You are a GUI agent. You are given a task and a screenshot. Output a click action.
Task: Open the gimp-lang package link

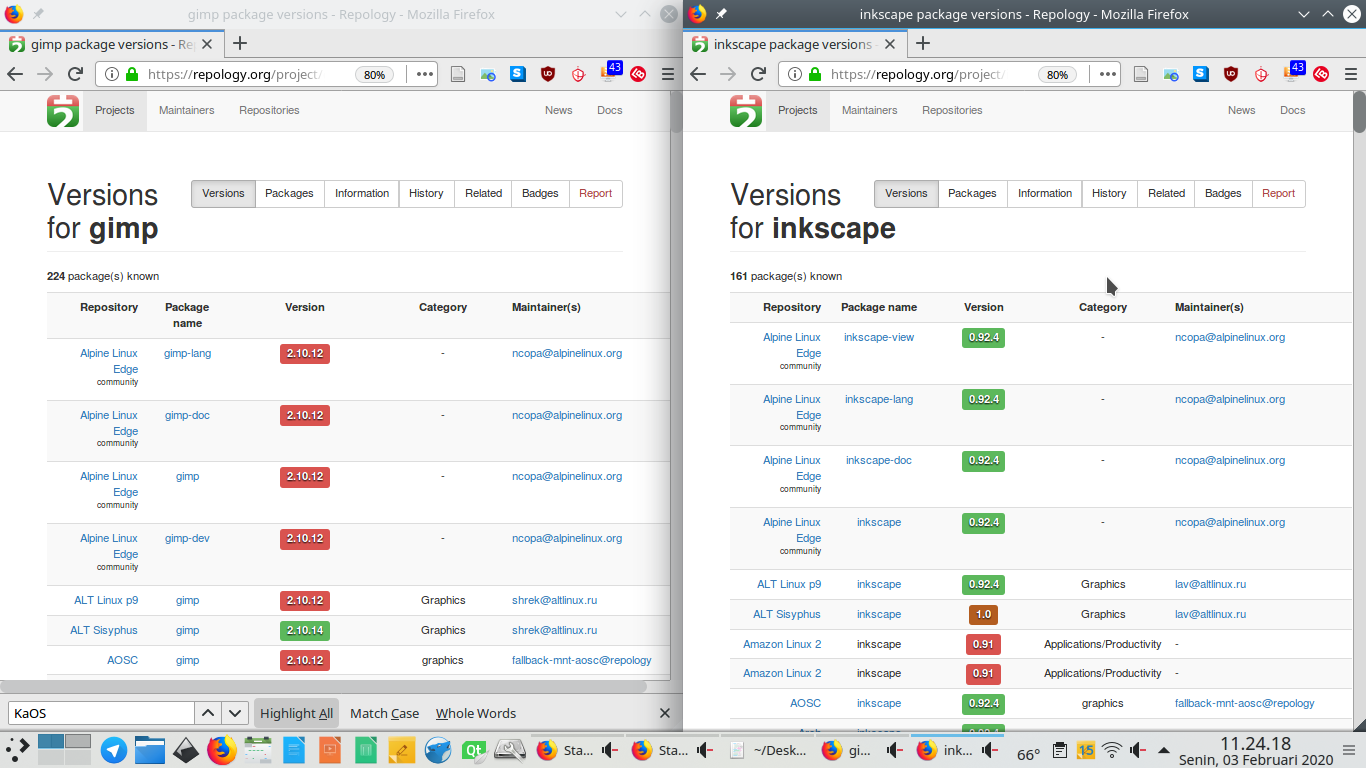click(187, 353)
